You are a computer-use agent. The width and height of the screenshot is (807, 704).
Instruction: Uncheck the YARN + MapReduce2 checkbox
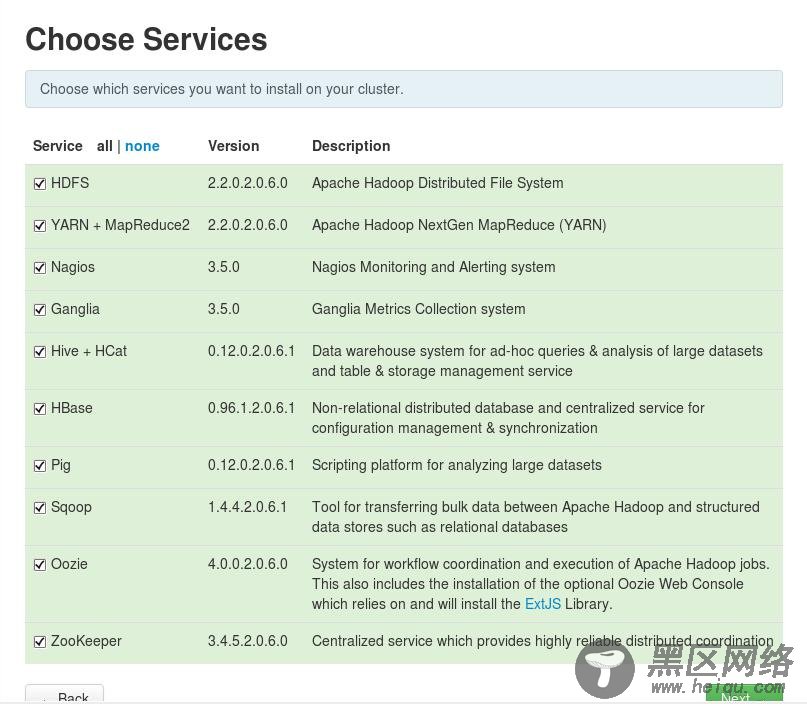coord(40,226)
